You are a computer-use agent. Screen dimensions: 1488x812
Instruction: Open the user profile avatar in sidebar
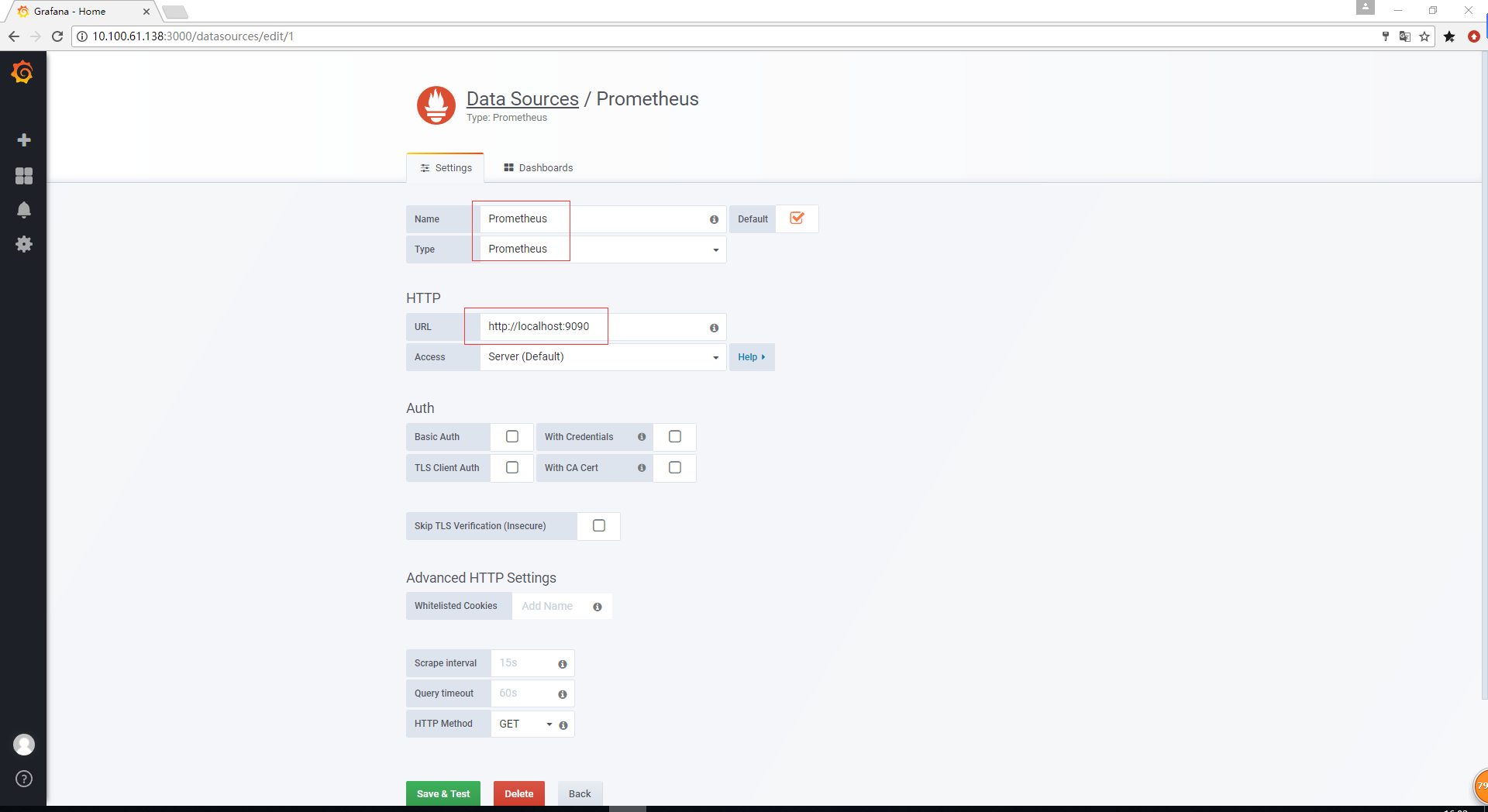[x=24, y=745]
